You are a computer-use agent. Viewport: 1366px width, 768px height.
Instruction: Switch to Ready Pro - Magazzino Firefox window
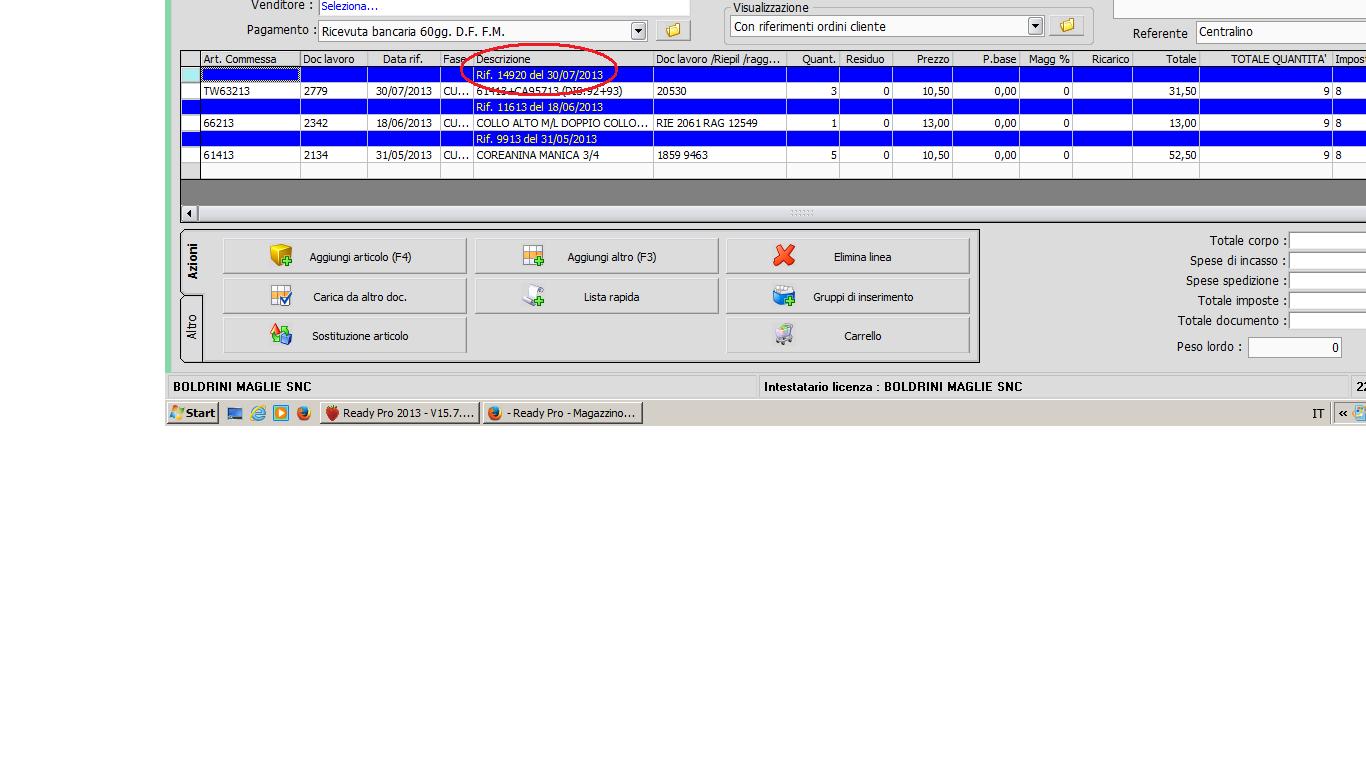point(562,413)
